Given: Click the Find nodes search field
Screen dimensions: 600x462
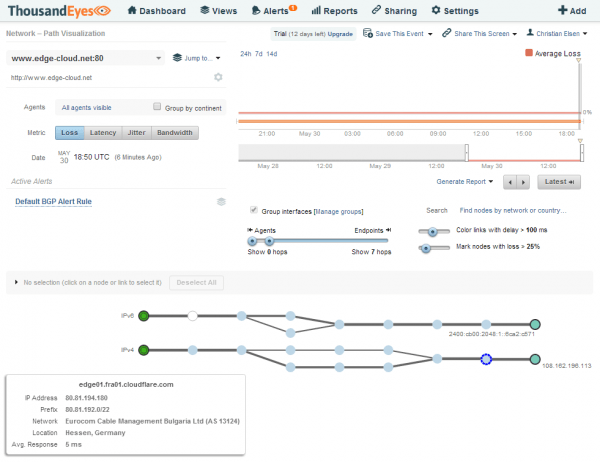Looking at the screenshot, I should coord(513,211).
